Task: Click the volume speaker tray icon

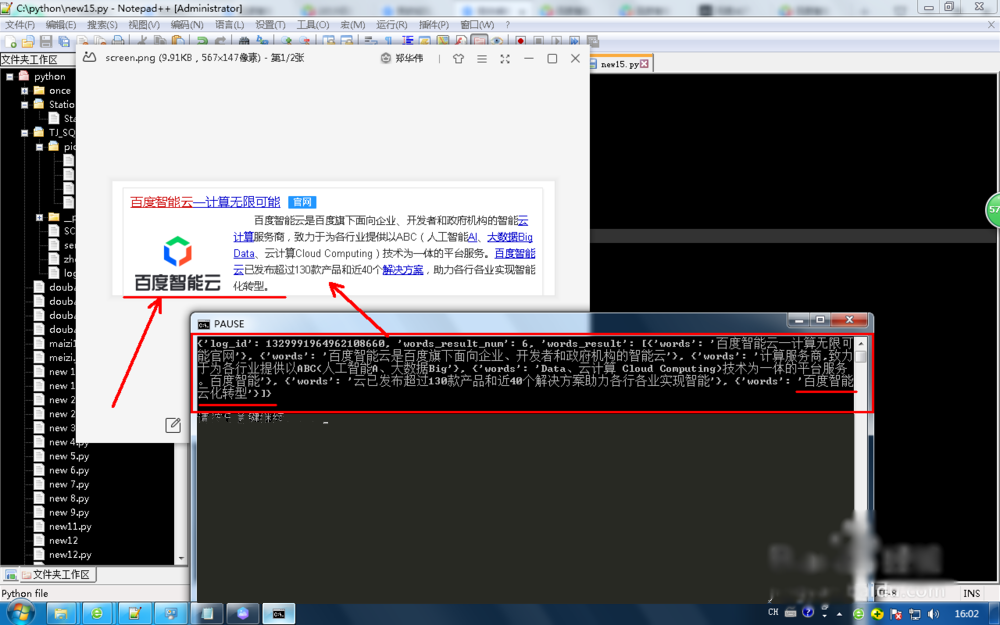Action: 933,614
